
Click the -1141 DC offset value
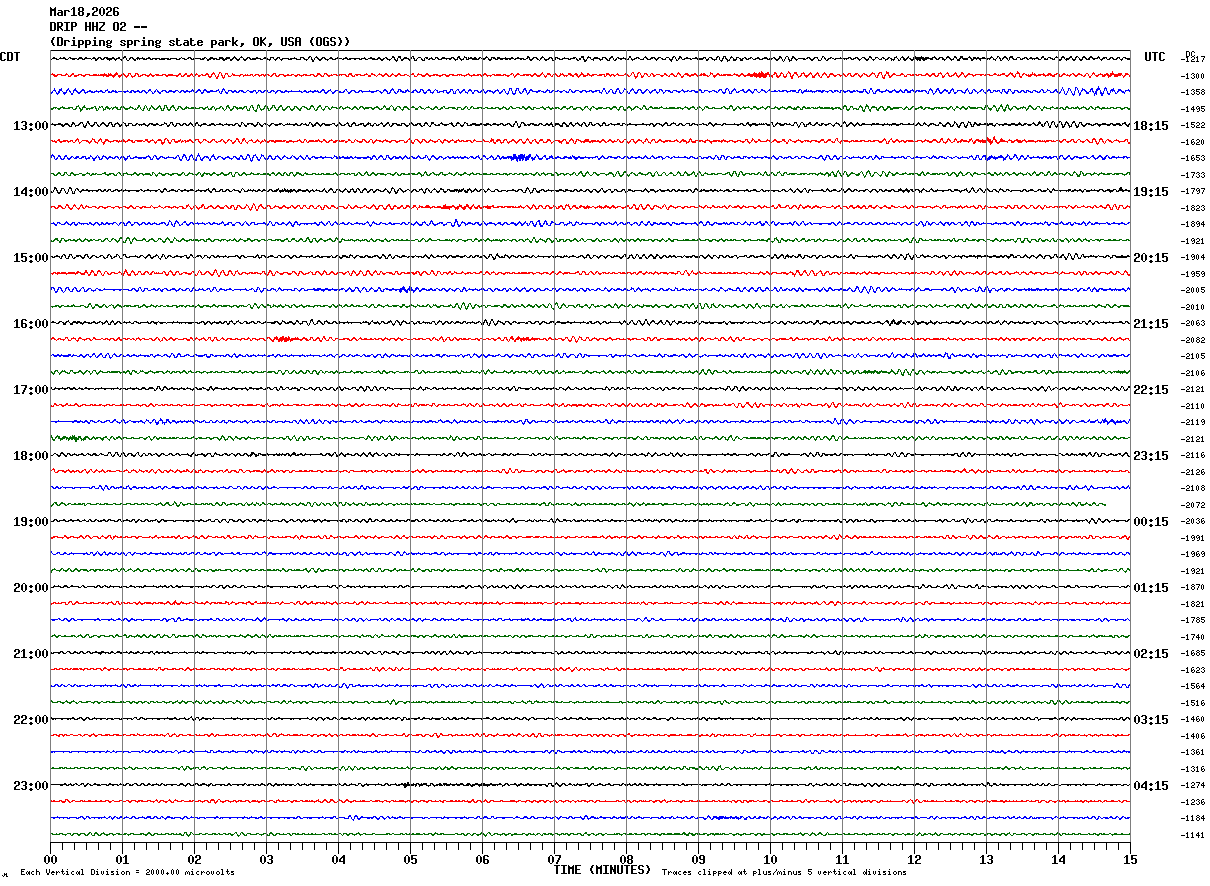click(1193, 835)
